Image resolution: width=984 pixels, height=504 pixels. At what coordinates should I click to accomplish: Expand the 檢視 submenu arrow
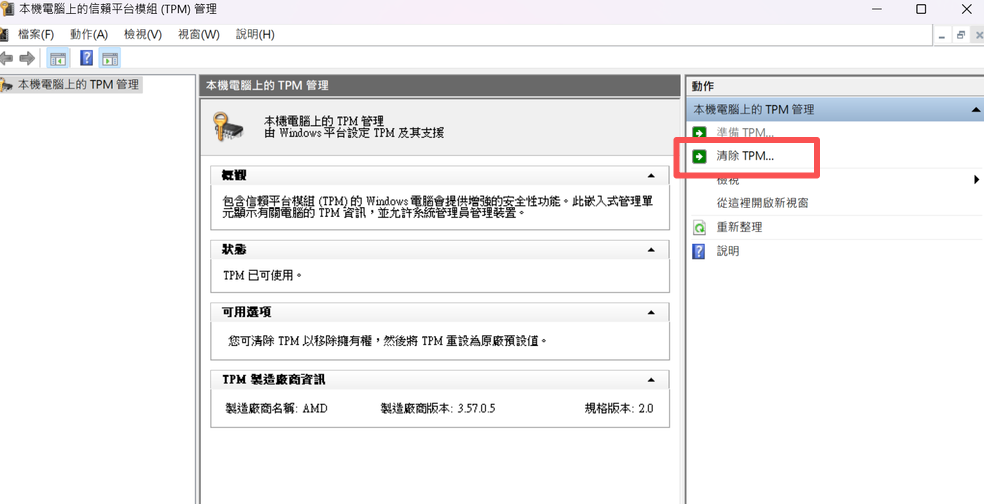point(976,180)
